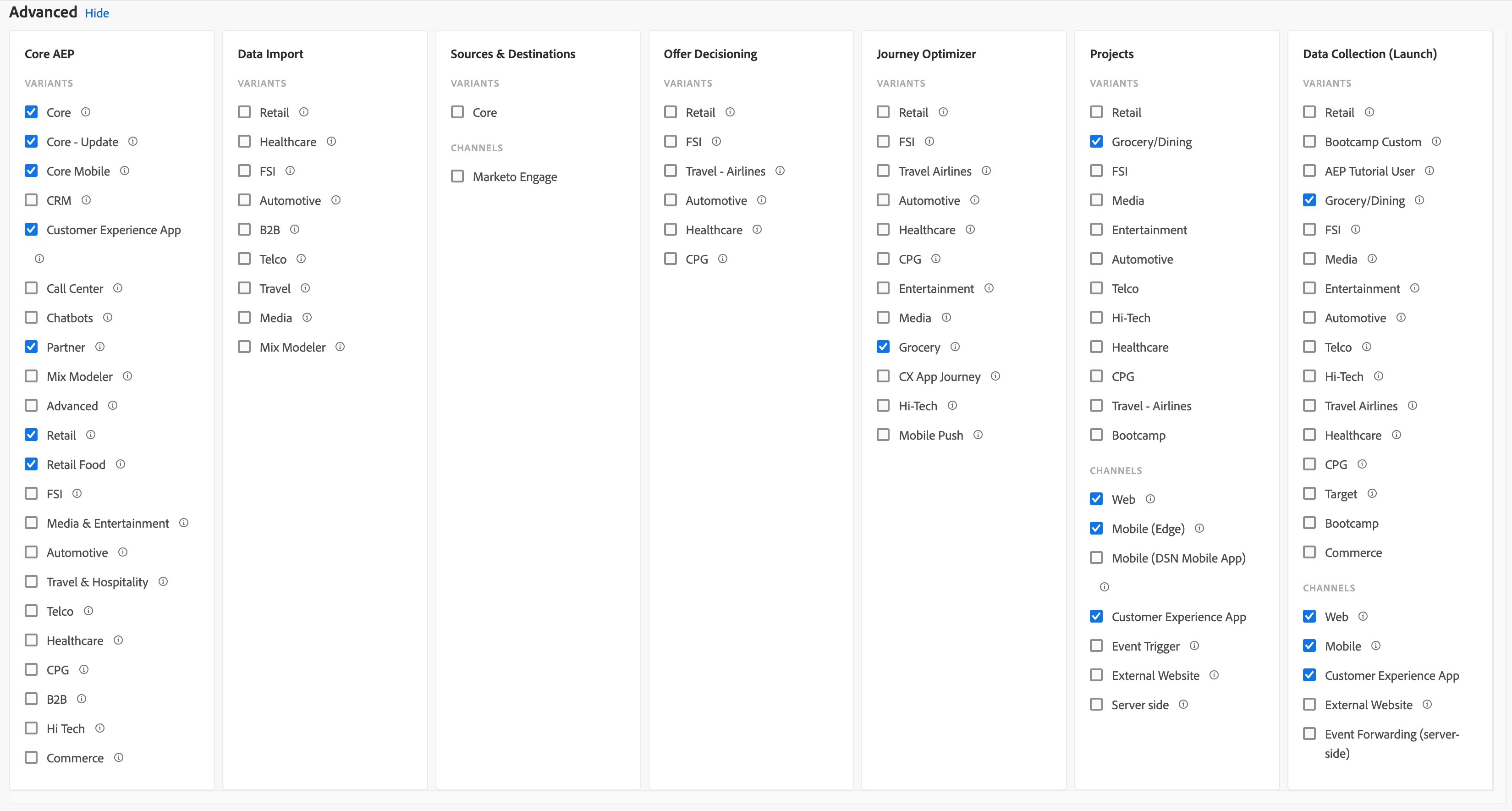
Task: Click info icon next to Core Mobile
Action: tap(125, 171)
